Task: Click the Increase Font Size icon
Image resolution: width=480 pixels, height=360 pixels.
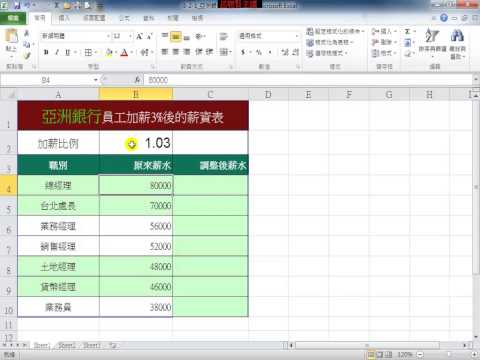Action: (x=139, y=36)
